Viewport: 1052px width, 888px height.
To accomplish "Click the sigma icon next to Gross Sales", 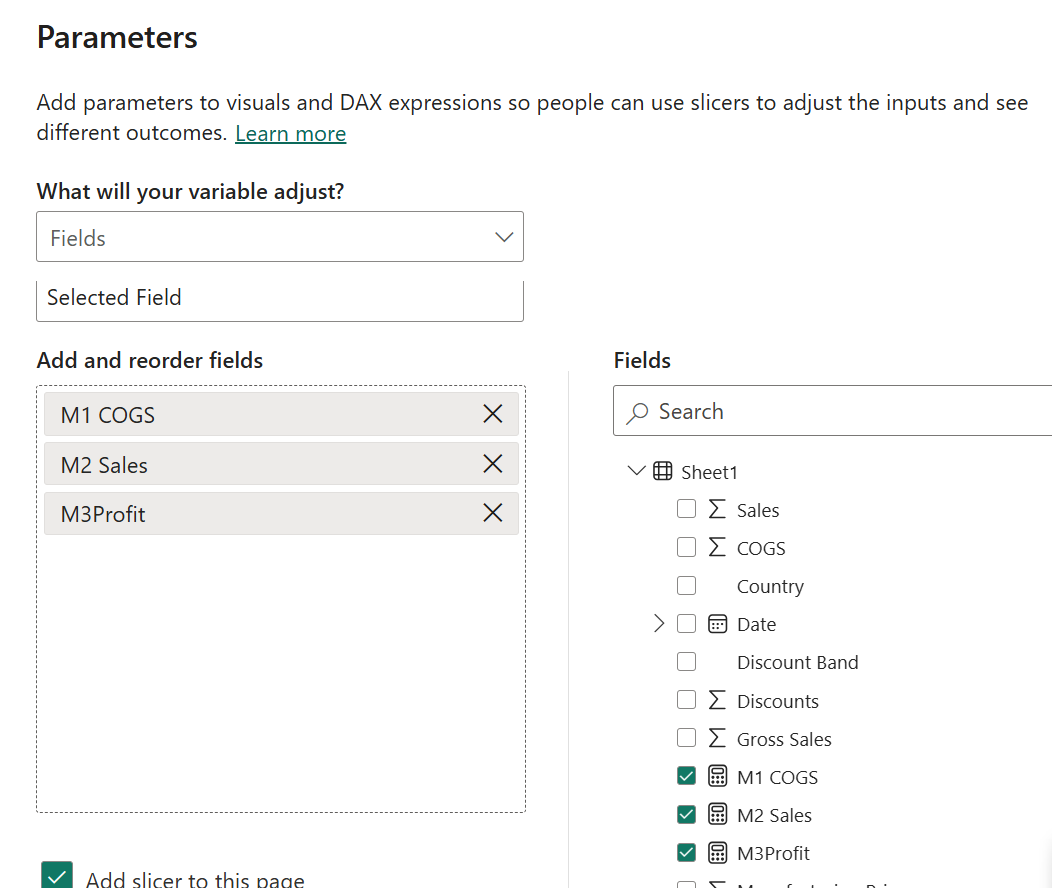I will (x=717, y=738).
